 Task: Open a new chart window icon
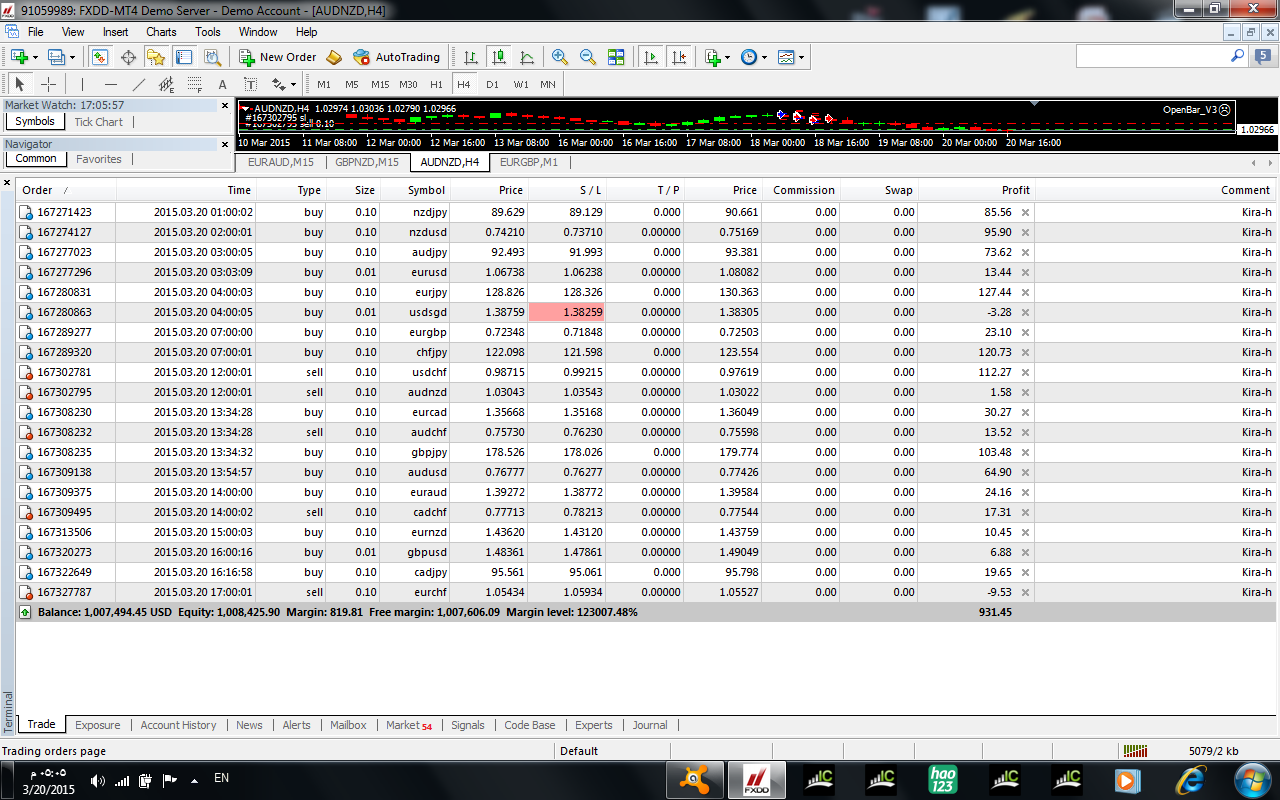point(19,57)
